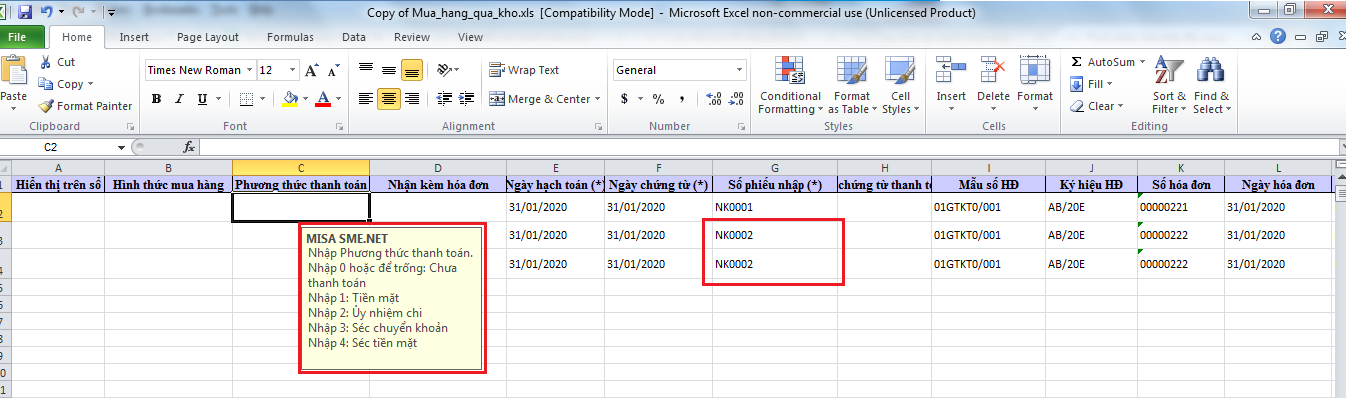Increase font size with Grow Font
Screen dimensions: 1346x399
(x=311, y=71)
